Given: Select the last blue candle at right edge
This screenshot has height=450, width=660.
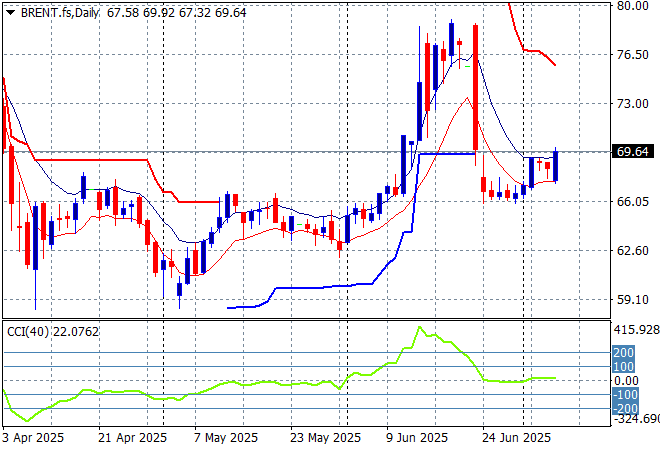Looking at the screenshot, I should pos(555,166).
